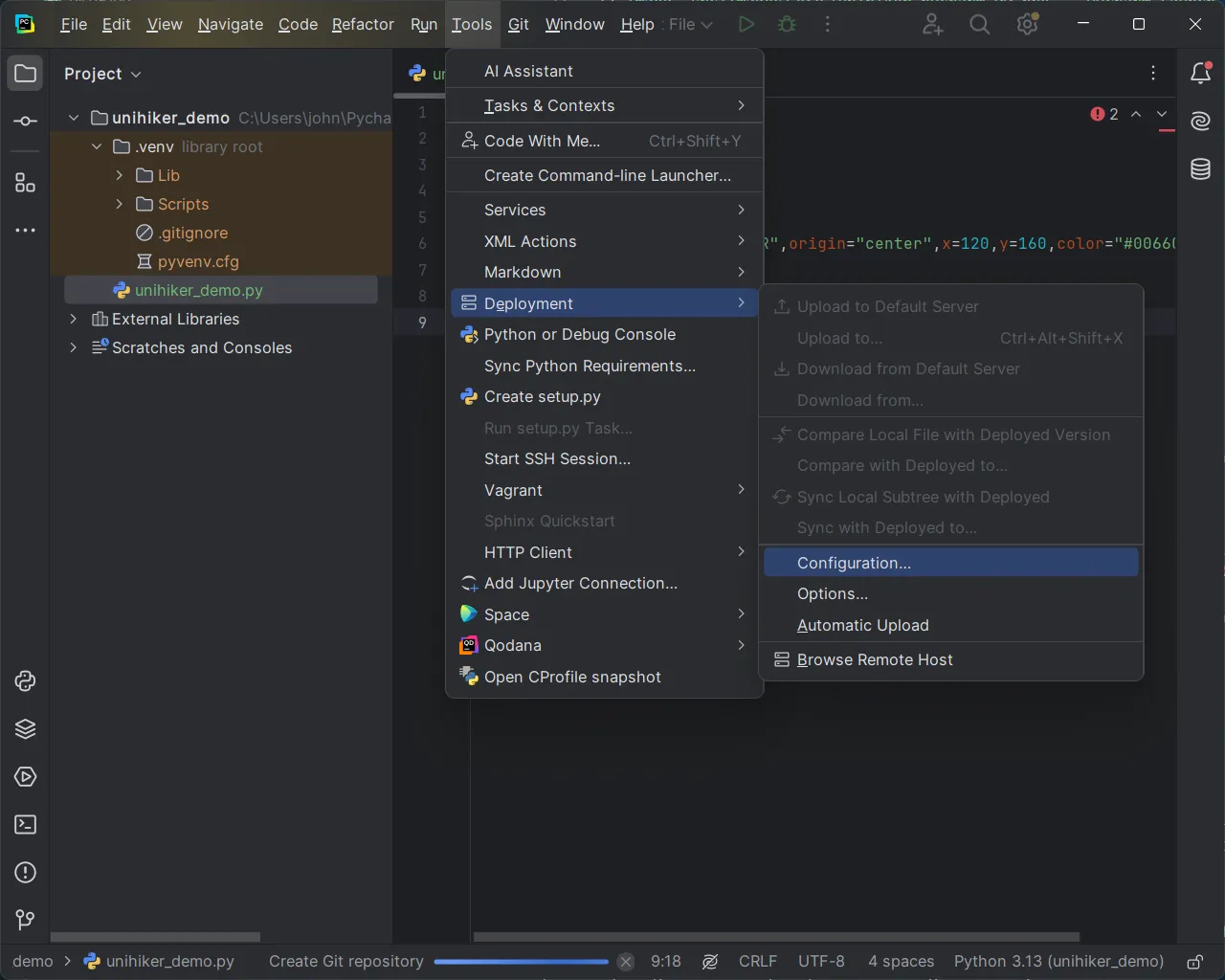Toggle the read-only lock icon in status bar
1225x980 pixels.
click(1195, 962)
